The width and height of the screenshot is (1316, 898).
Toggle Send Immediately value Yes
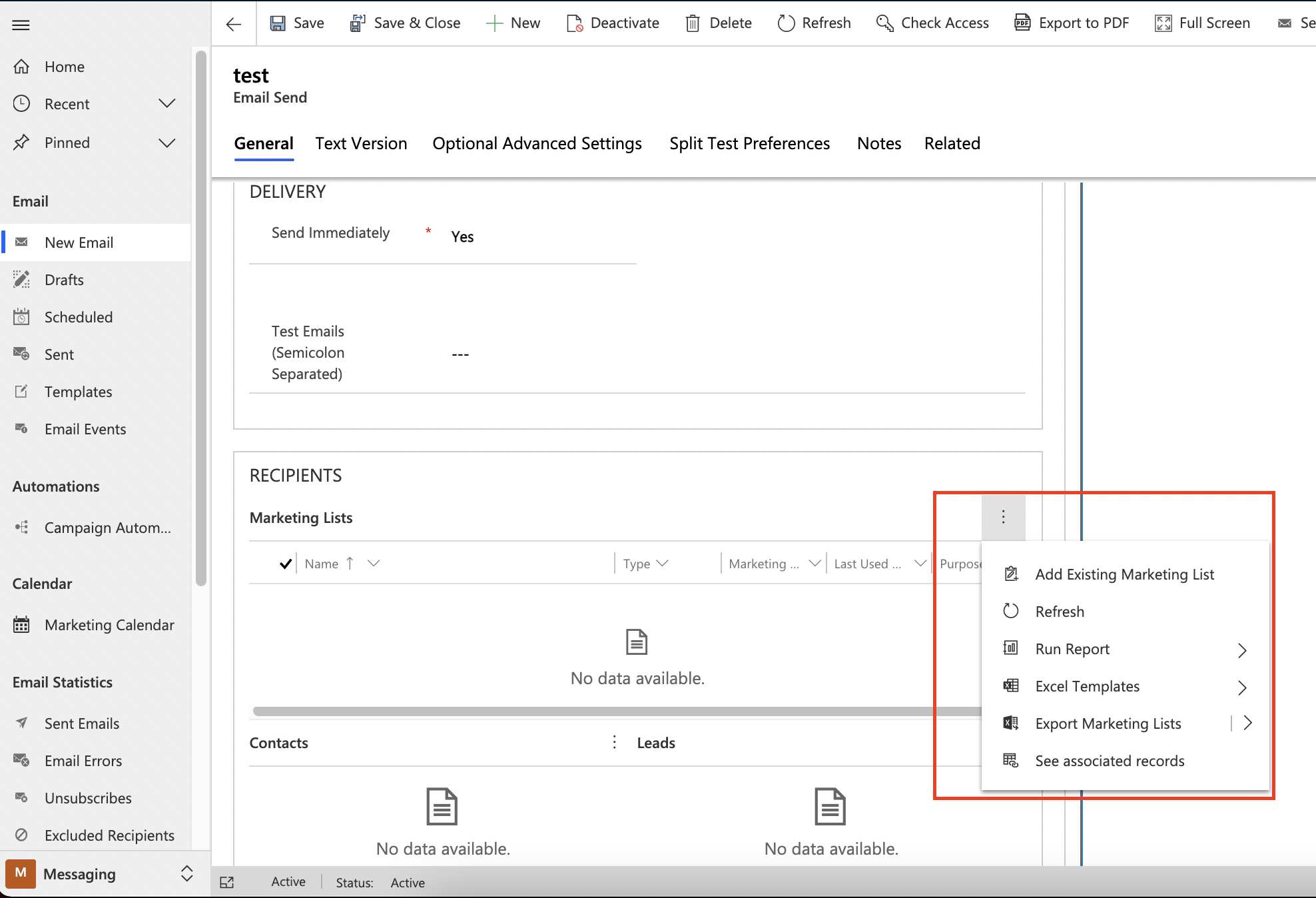(x=462, y=236)
